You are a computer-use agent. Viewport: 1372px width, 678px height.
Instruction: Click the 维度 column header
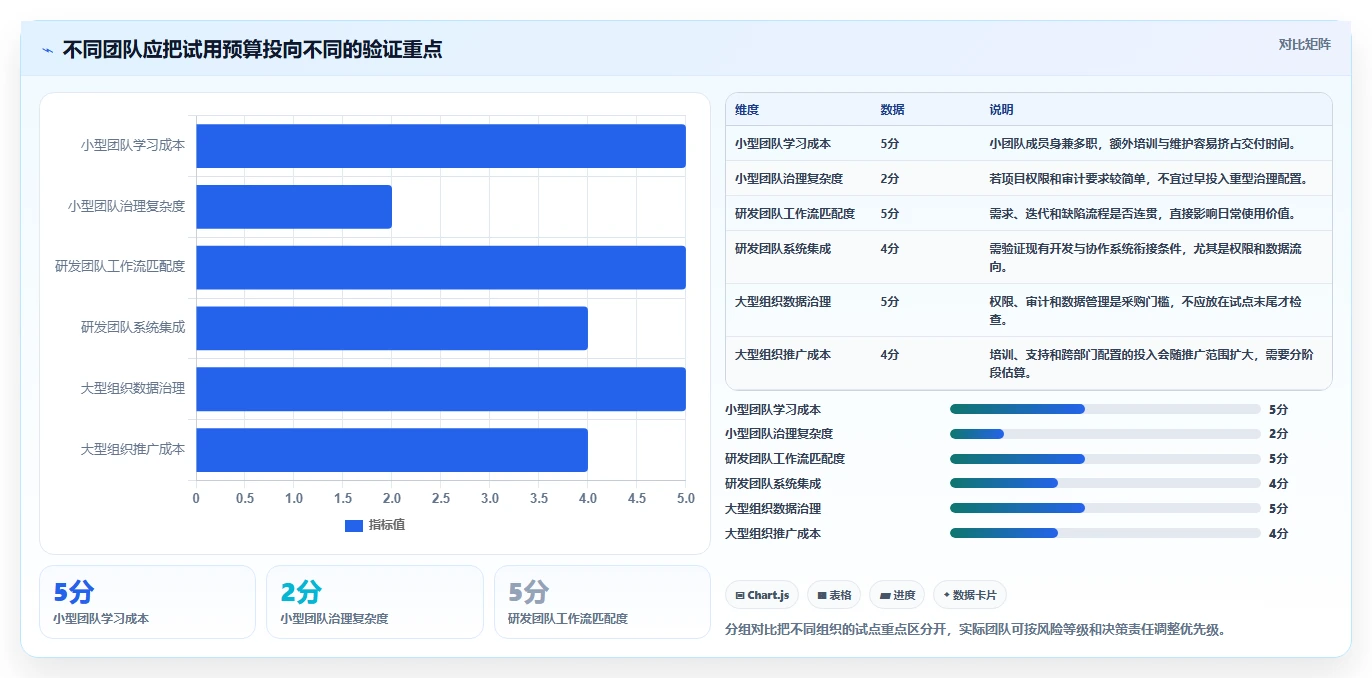coord(747,110)
